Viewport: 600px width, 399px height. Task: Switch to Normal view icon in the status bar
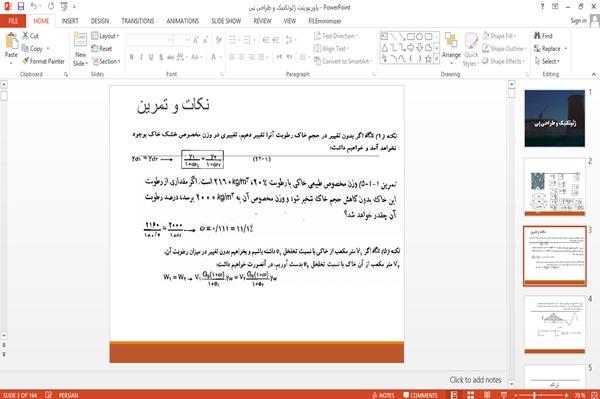(454, 395)
